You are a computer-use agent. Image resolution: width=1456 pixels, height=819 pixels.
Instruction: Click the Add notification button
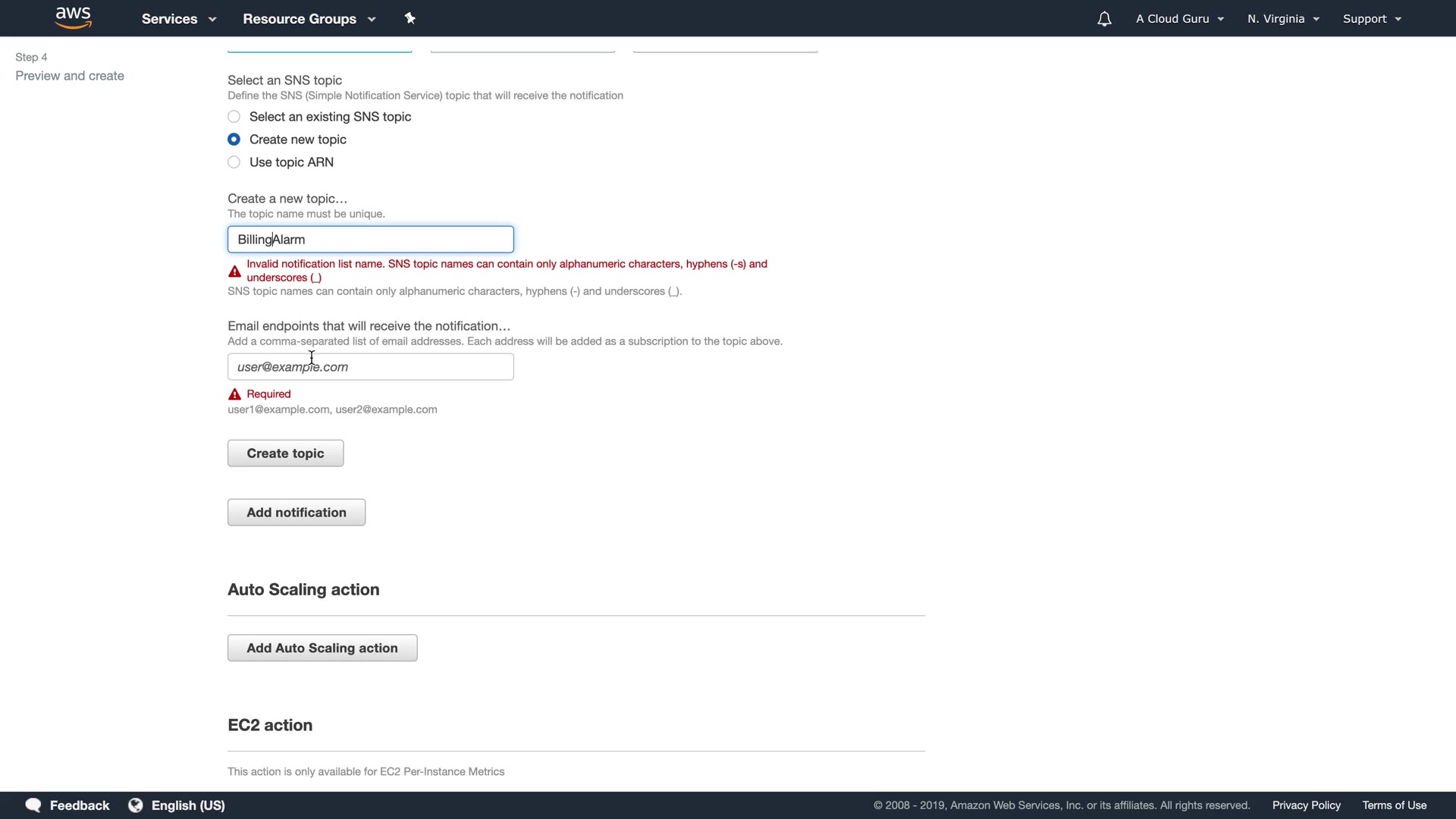tap(297, 513)
